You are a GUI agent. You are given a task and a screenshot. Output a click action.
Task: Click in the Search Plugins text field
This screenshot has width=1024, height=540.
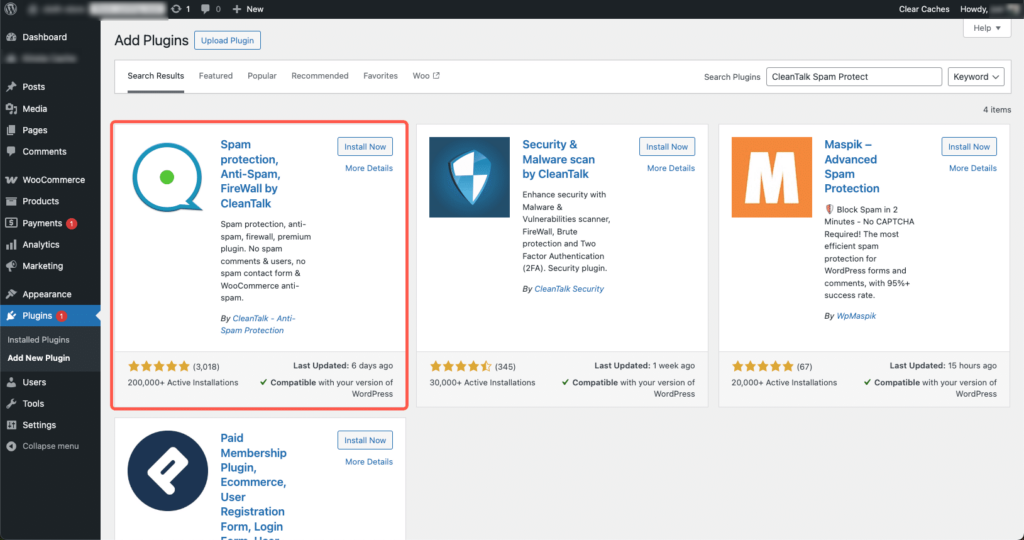[x=854, y=77]
